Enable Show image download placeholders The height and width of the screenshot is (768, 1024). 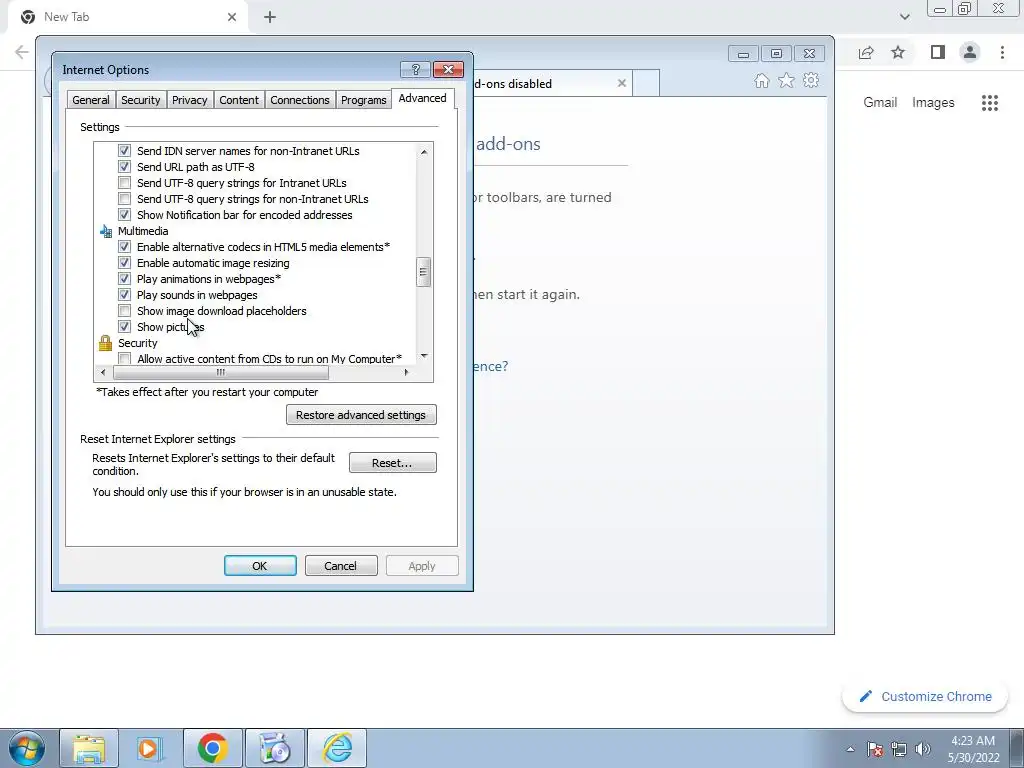124,311
